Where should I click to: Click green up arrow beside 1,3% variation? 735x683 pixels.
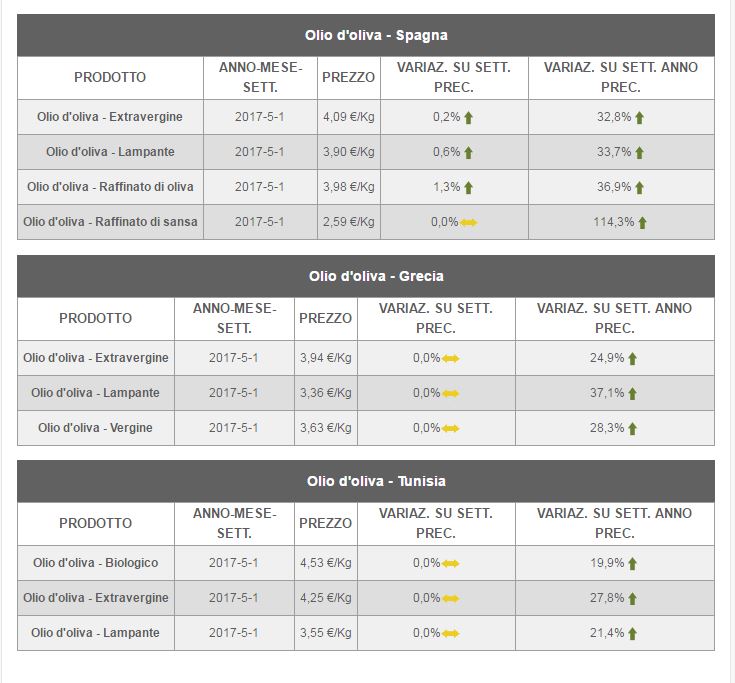pyautogui.click(x=468, y=188)
